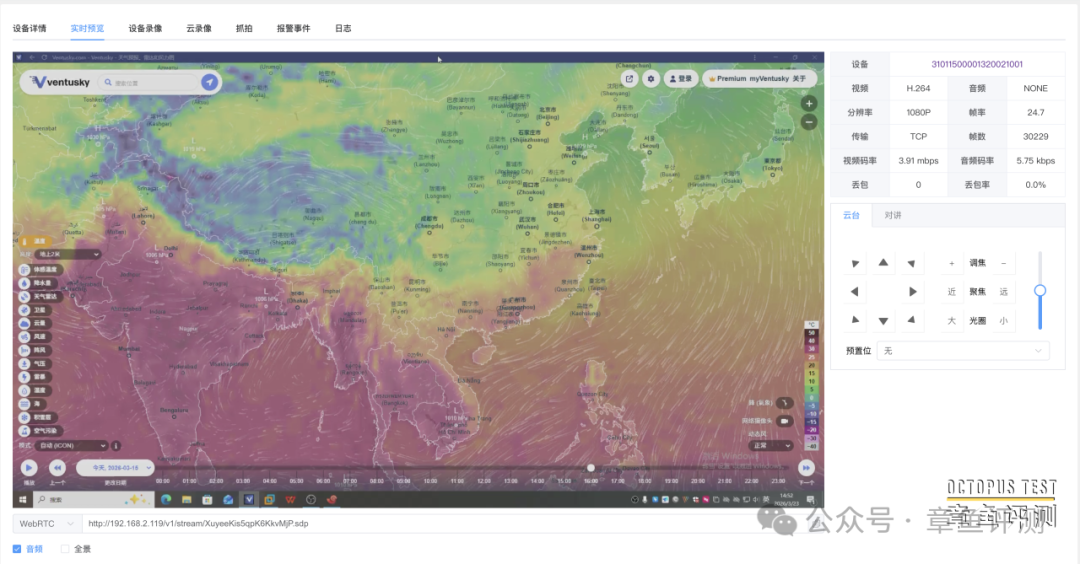Image resolution: width=1080 pixels, height=564 pixels.
Task: Select the 云量 cloud cover layer
Action: 33,323
